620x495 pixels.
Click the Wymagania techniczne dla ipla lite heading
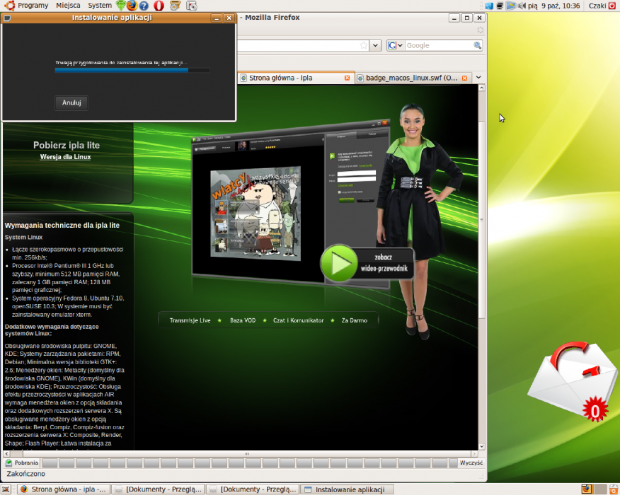tap(62, 225)
